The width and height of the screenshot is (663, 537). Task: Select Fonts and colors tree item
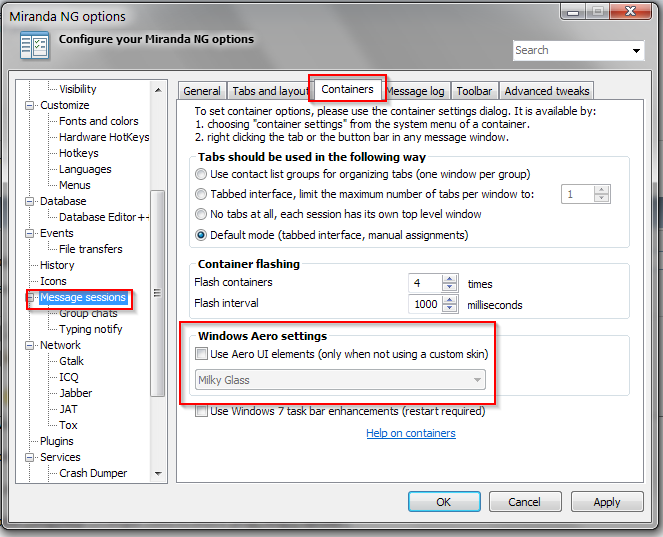[x=99, y=121]
